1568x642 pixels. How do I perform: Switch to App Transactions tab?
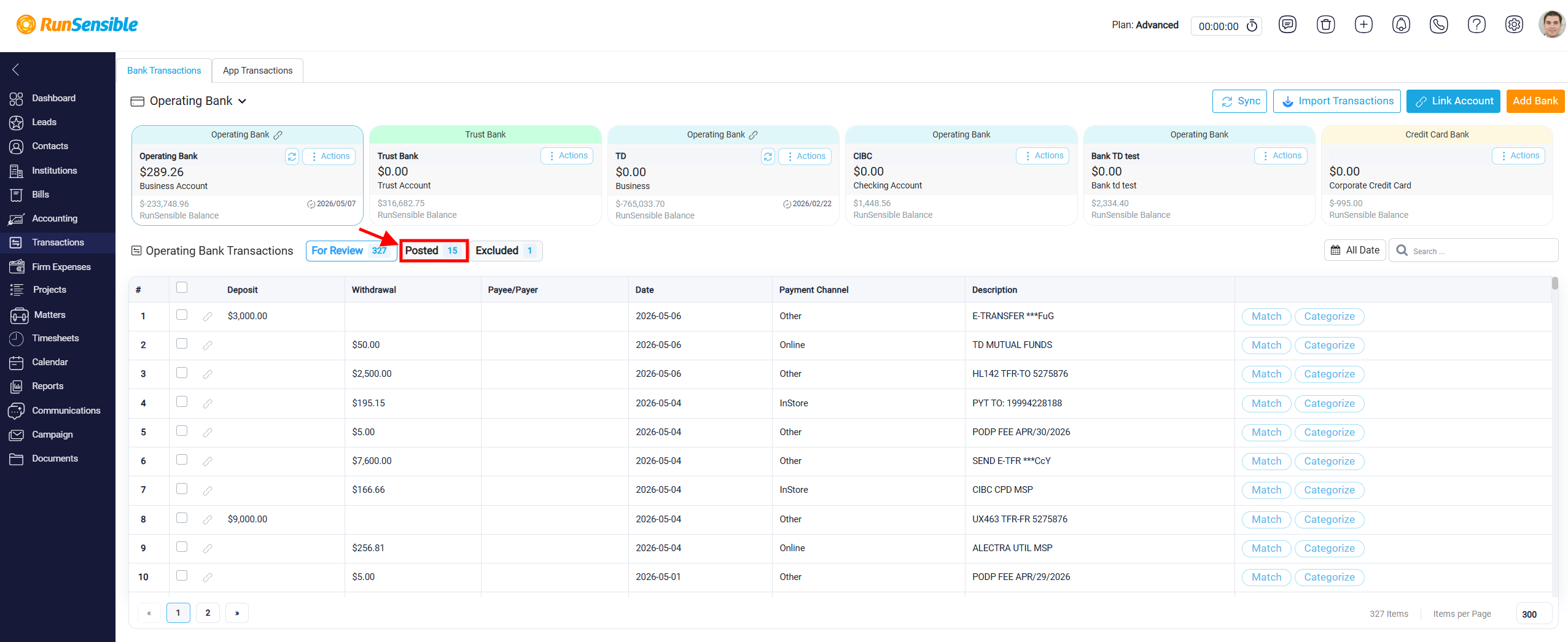coord(258,71)
